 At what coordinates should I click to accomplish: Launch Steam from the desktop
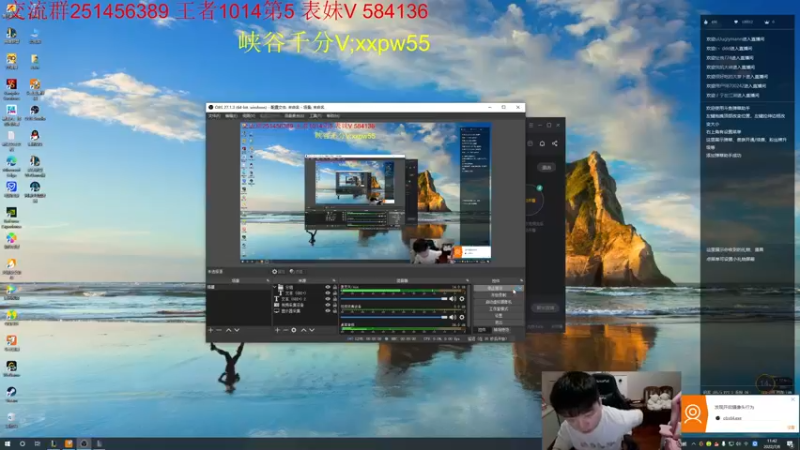point(11,393)
